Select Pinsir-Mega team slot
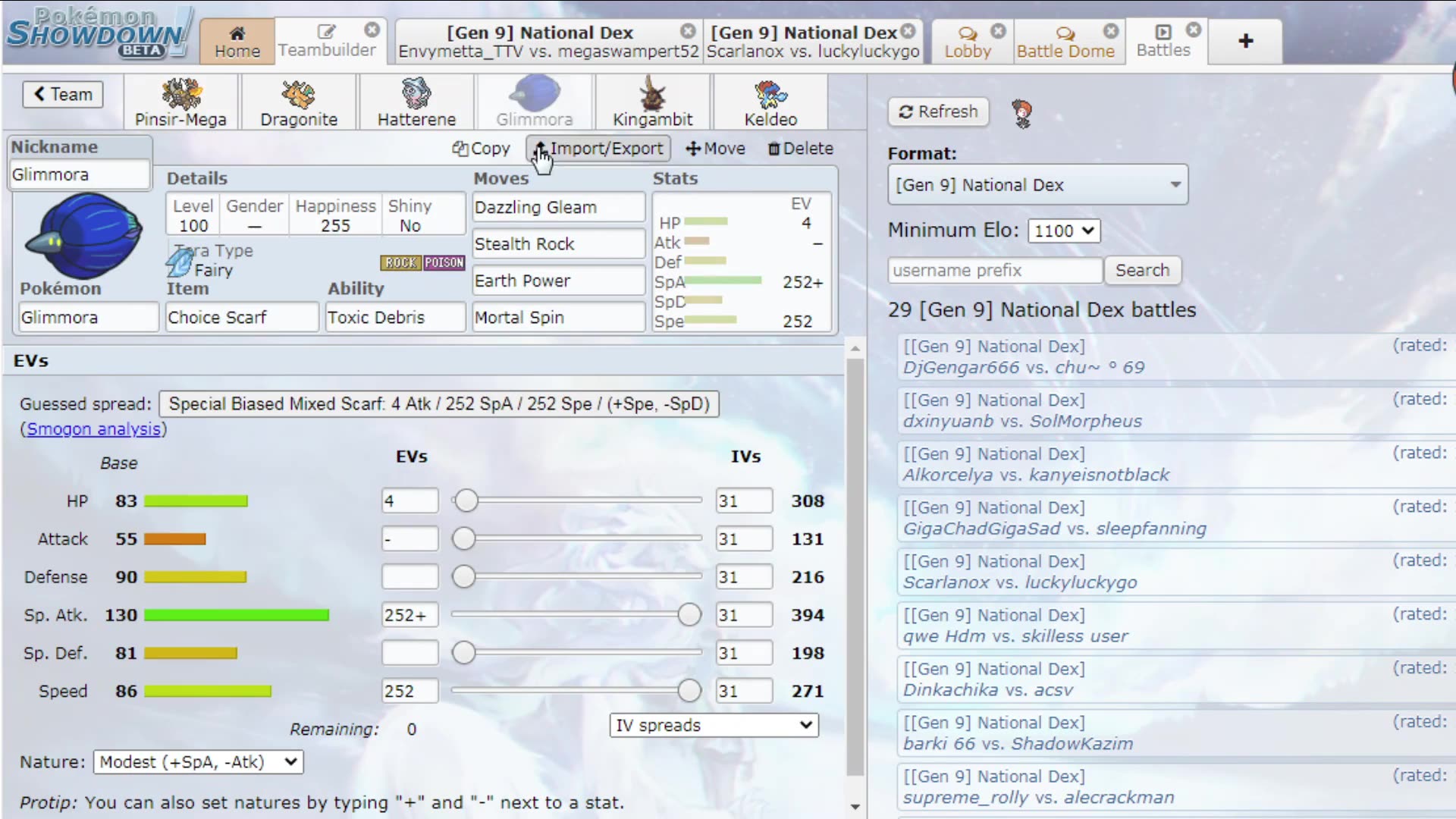This screenshot has width=1456, height=819. click(x=180, y=102)
